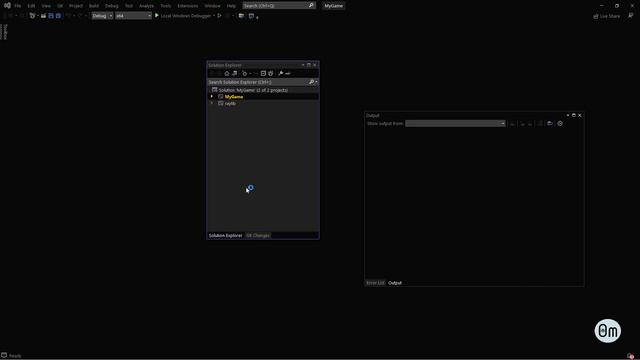Open the Debug configuration dropdown
Viewport: 640px width, 360px height.
(102, 16)
